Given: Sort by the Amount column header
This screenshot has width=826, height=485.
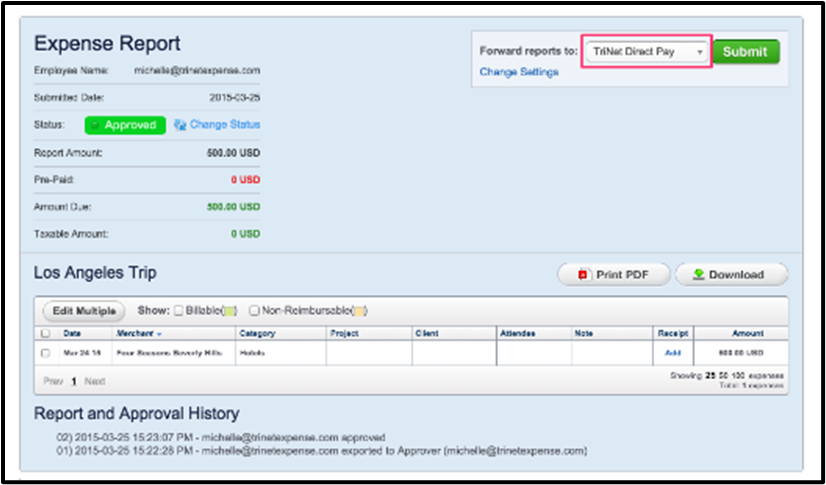Looking at the screenshot, I should point(748,333).
